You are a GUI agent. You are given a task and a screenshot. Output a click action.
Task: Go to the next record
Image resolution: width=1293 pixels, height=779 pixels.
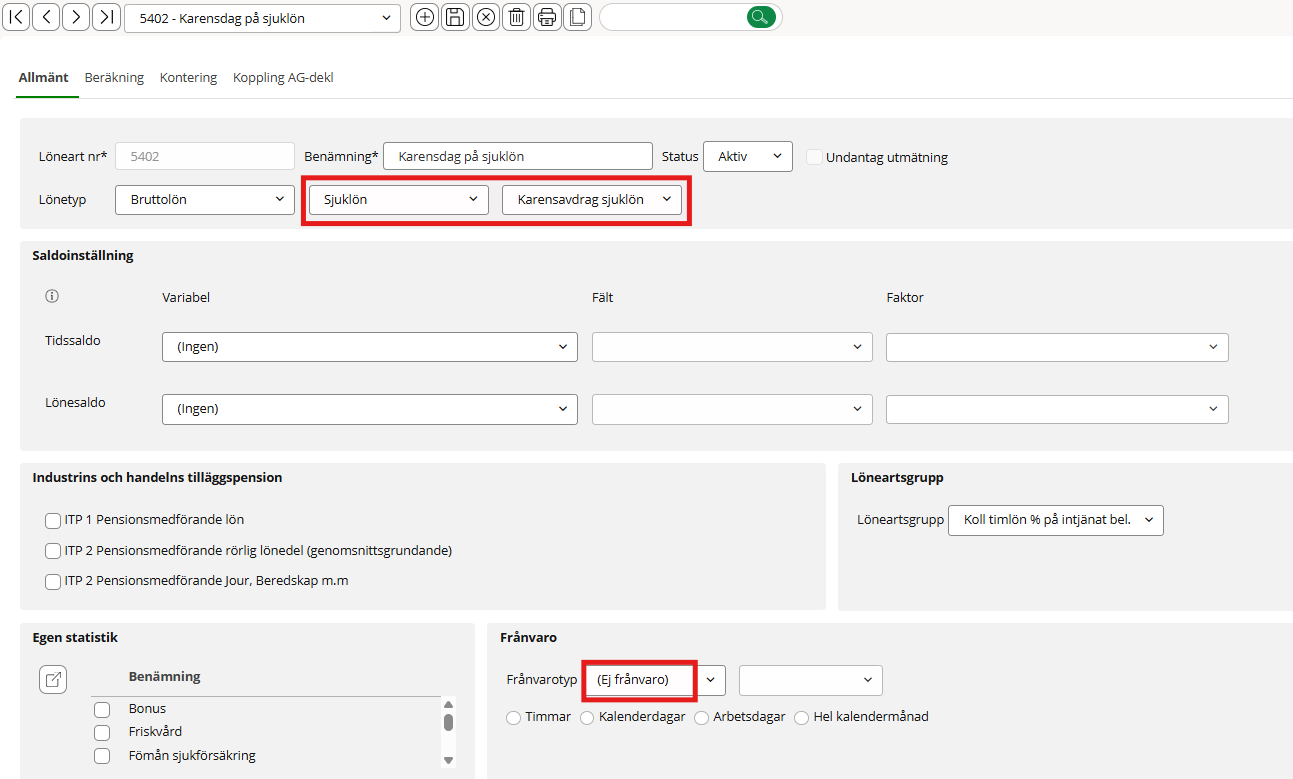tap(76, 17)
